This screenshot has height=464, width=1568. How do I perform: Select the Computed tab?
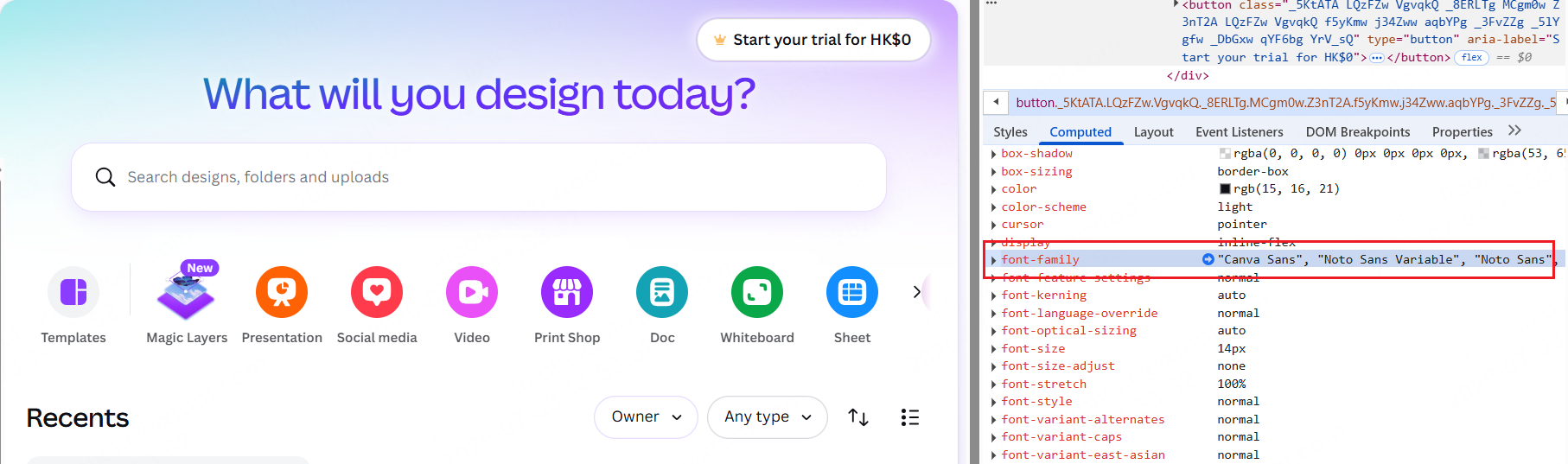click(x=1080, y=132)
